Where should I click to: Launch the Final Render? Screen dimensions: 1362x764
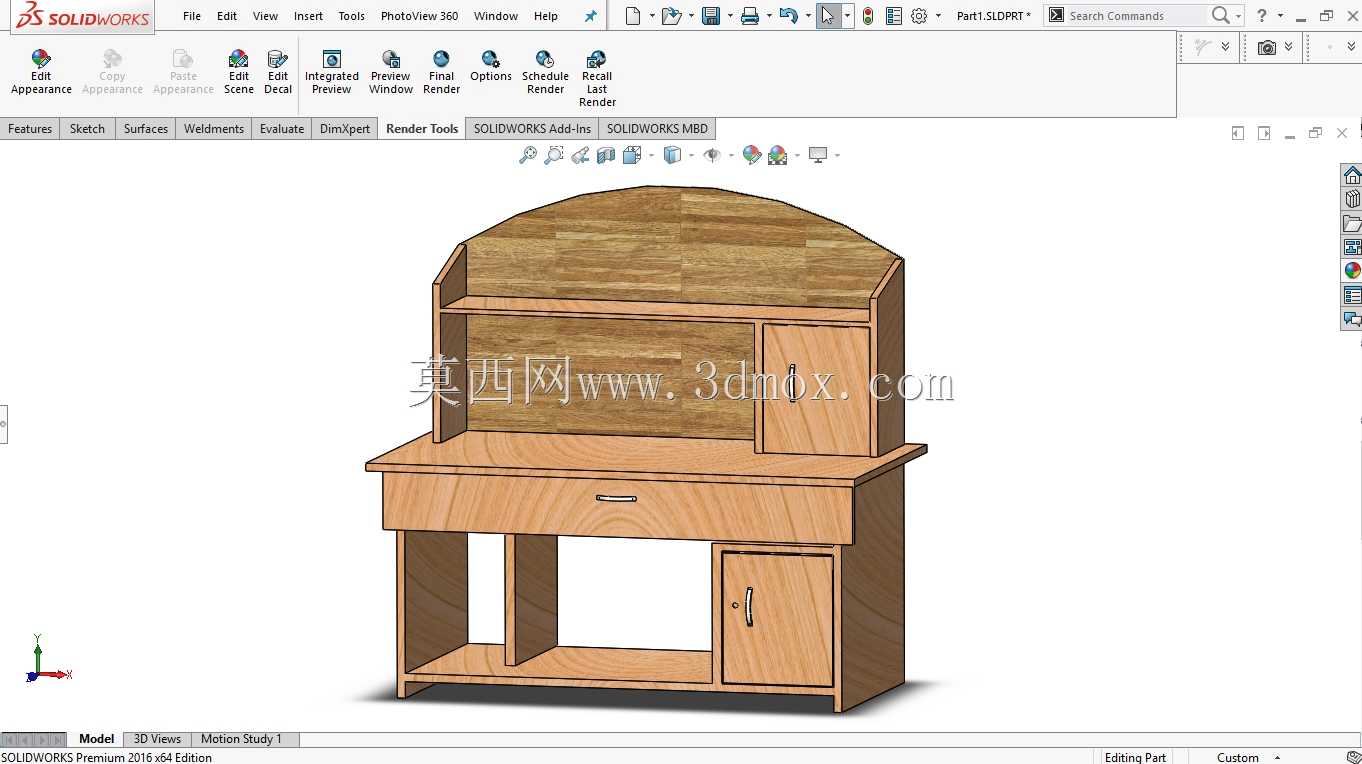(441, 72)
